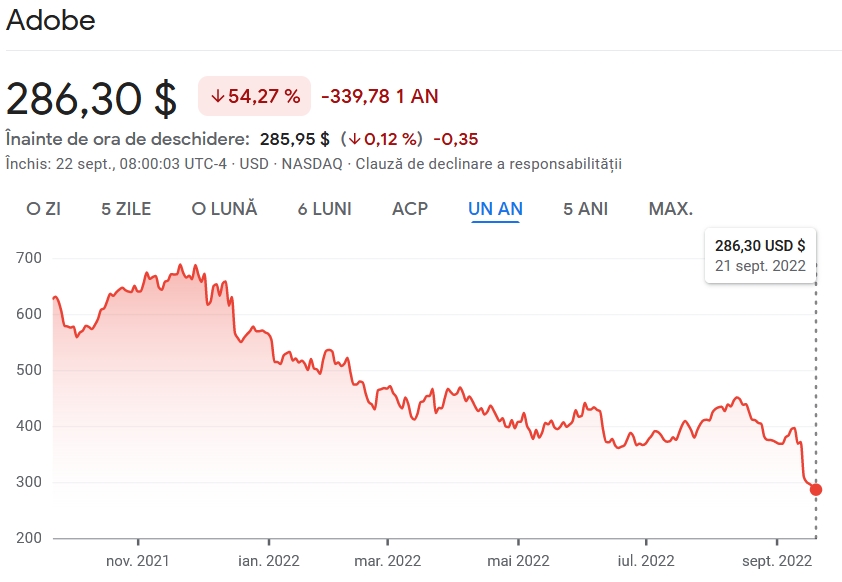The height and width of the screenshot is (582, 842).
Task: Click the large 286,30 $ price
Action: pos(92,98)
